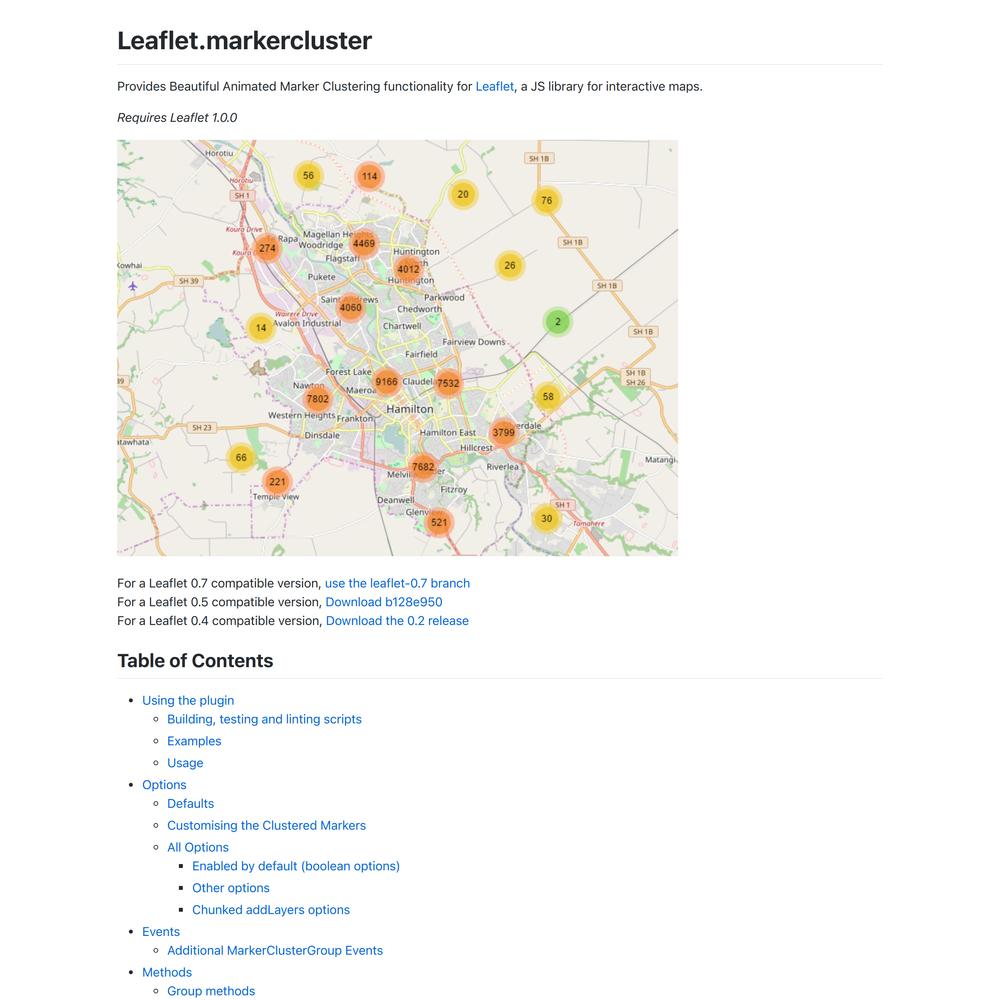The image size is (1000, 1000).
Task: Go to Other options section
Action: pyautogui.click(x=231, y=888)
